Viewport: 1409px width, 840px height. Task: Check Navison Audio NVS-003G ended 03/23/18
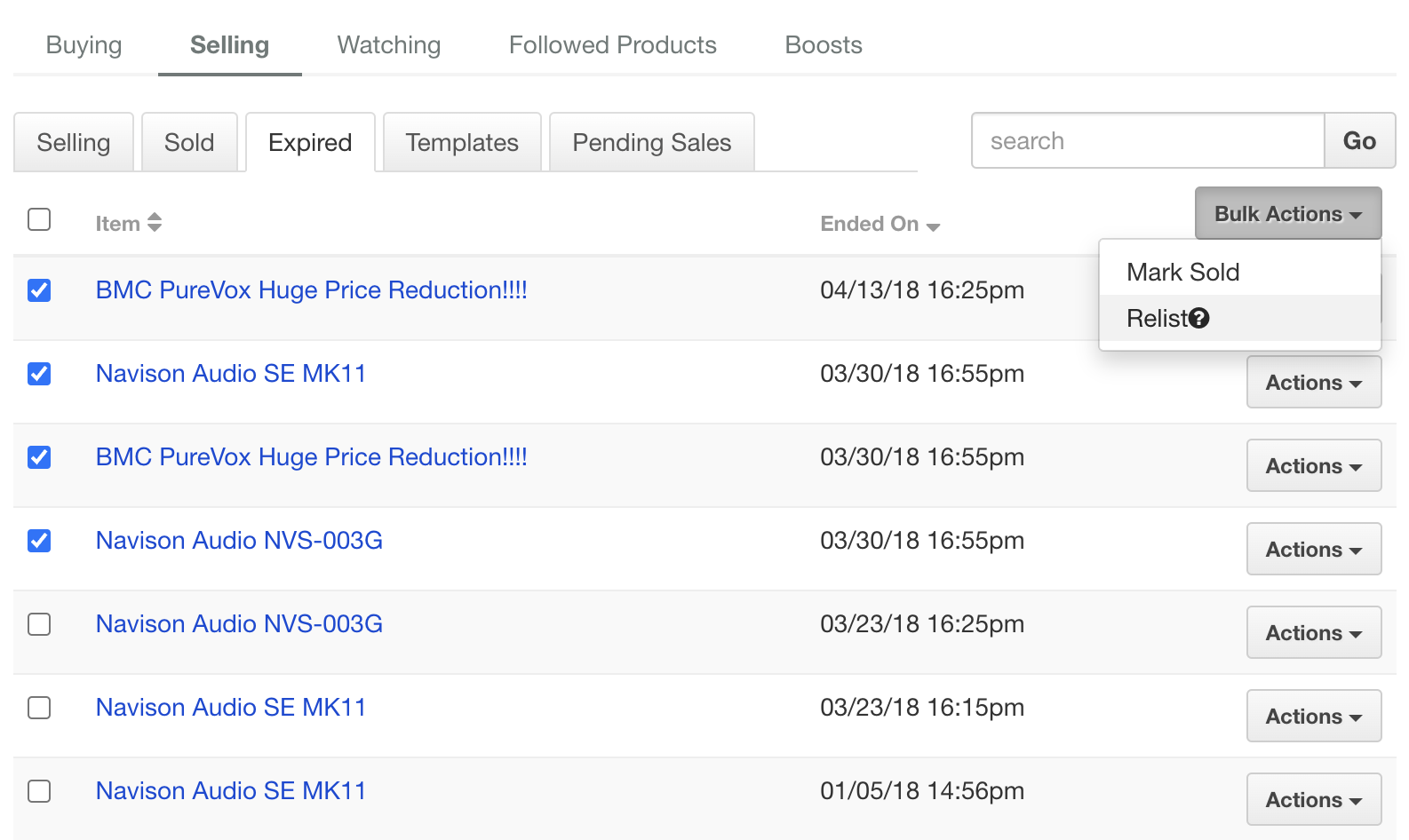[x=39, y=624]
